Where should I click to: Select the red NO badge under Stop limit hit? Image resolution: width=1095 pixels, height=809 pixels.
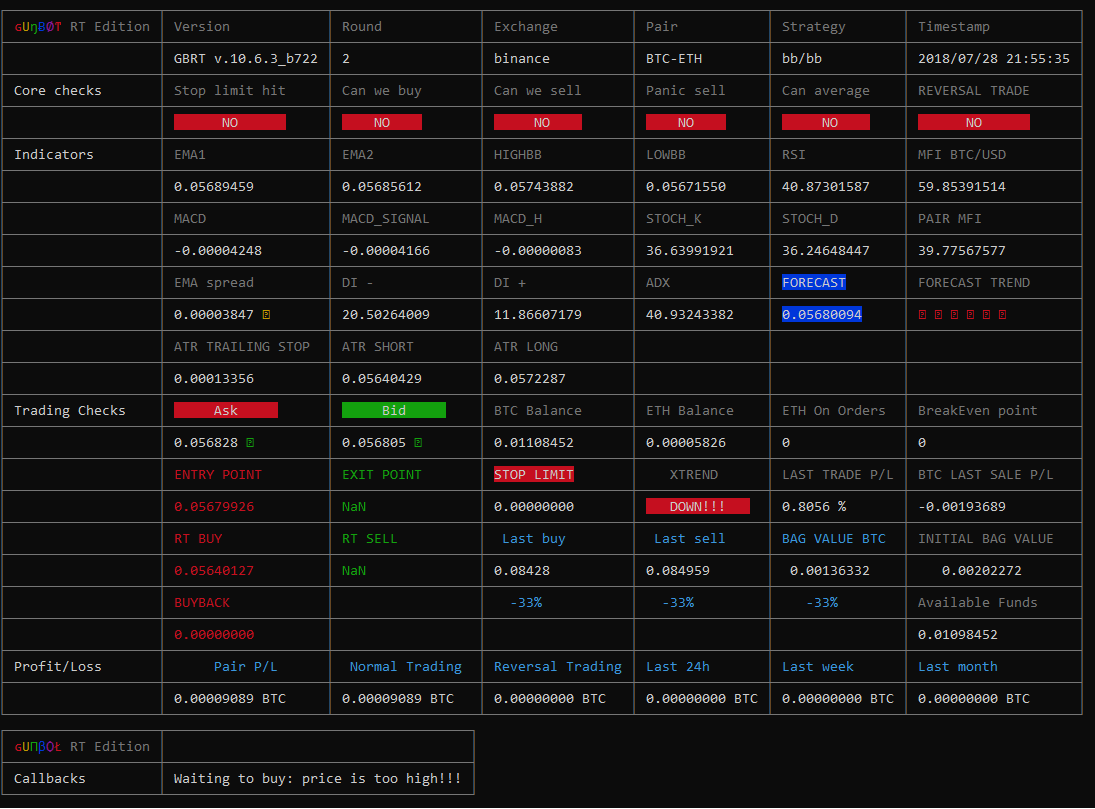230,122
